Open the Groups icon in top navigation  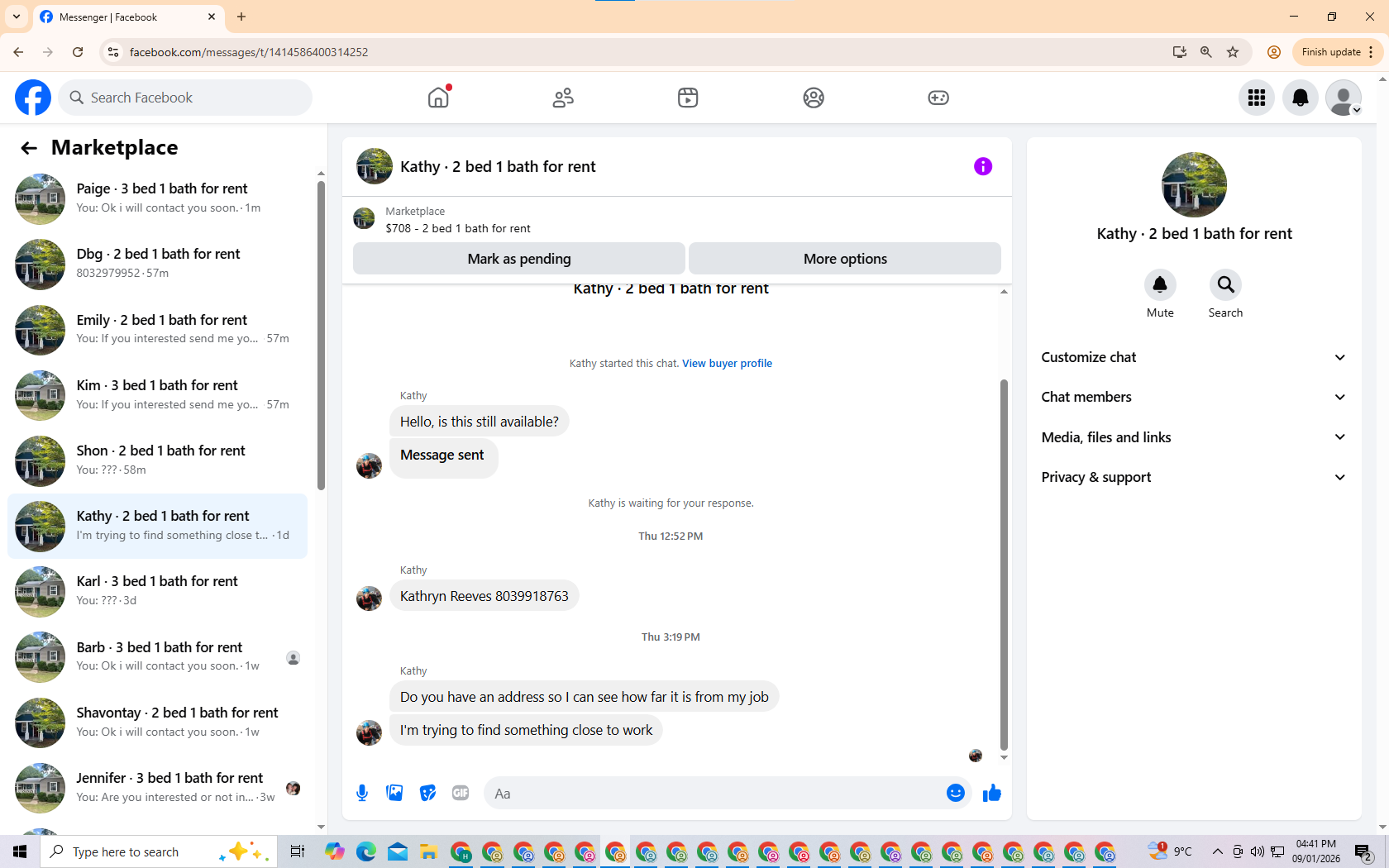click(x=814, y=98)
